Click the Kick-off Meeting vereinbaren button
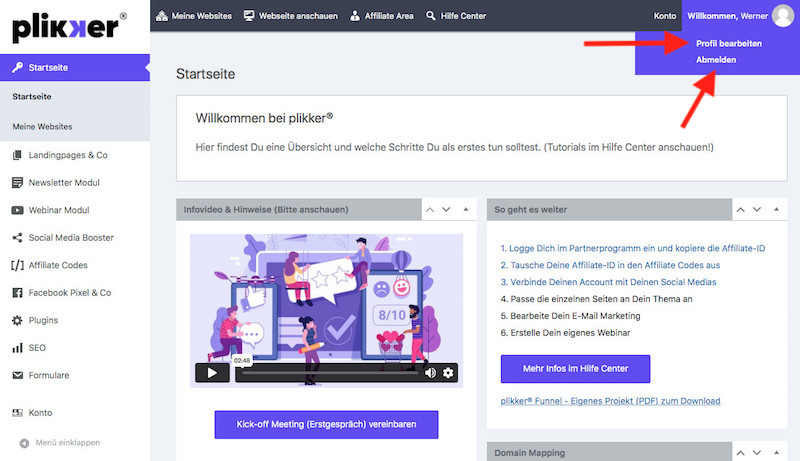The image size is (800, 461). (326, 424)
